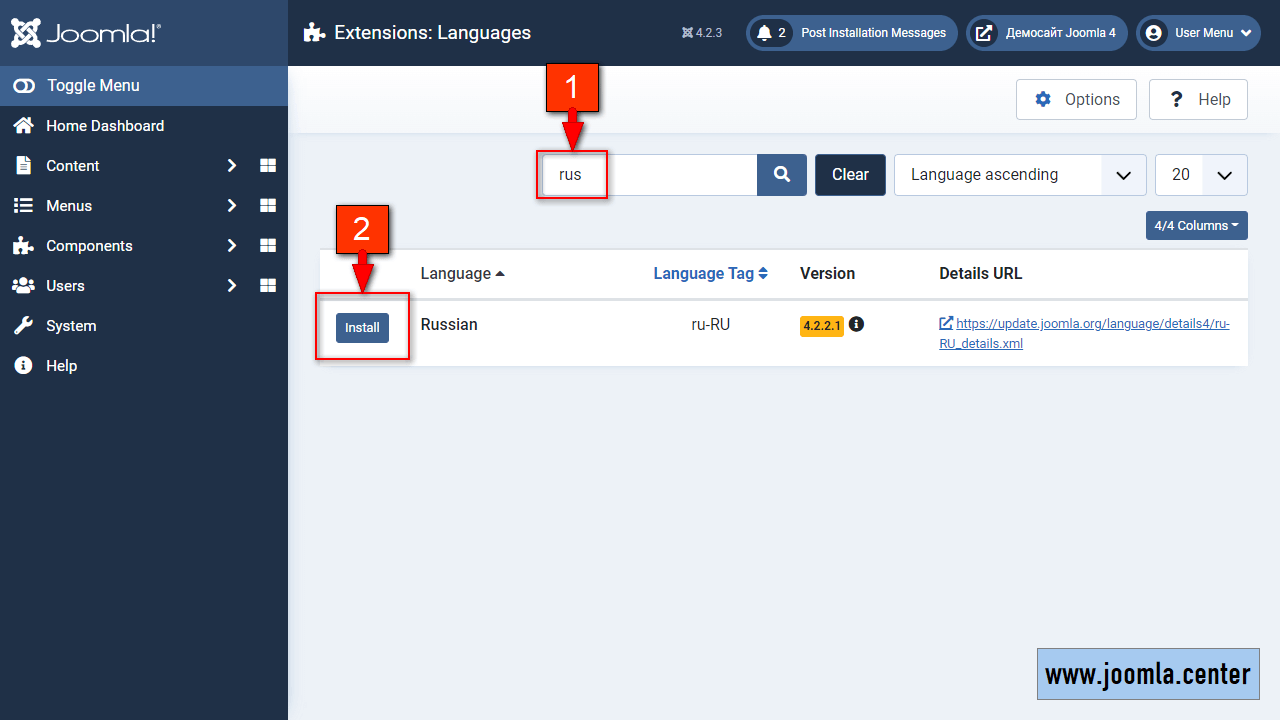Open the User Menu dropdown
The width and height of the screenshot is (1280, 720).
pos(1198,33)
